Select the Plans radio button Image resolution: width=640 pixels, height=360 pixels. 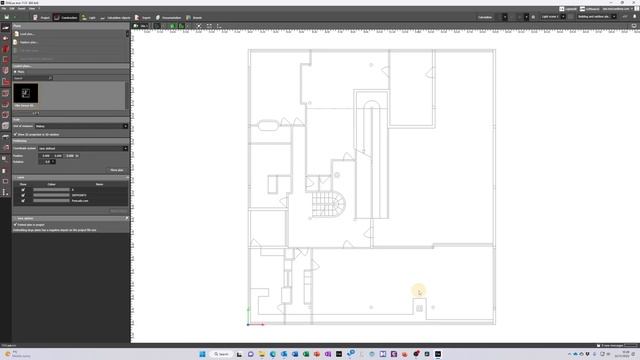(x=16, y=72)
